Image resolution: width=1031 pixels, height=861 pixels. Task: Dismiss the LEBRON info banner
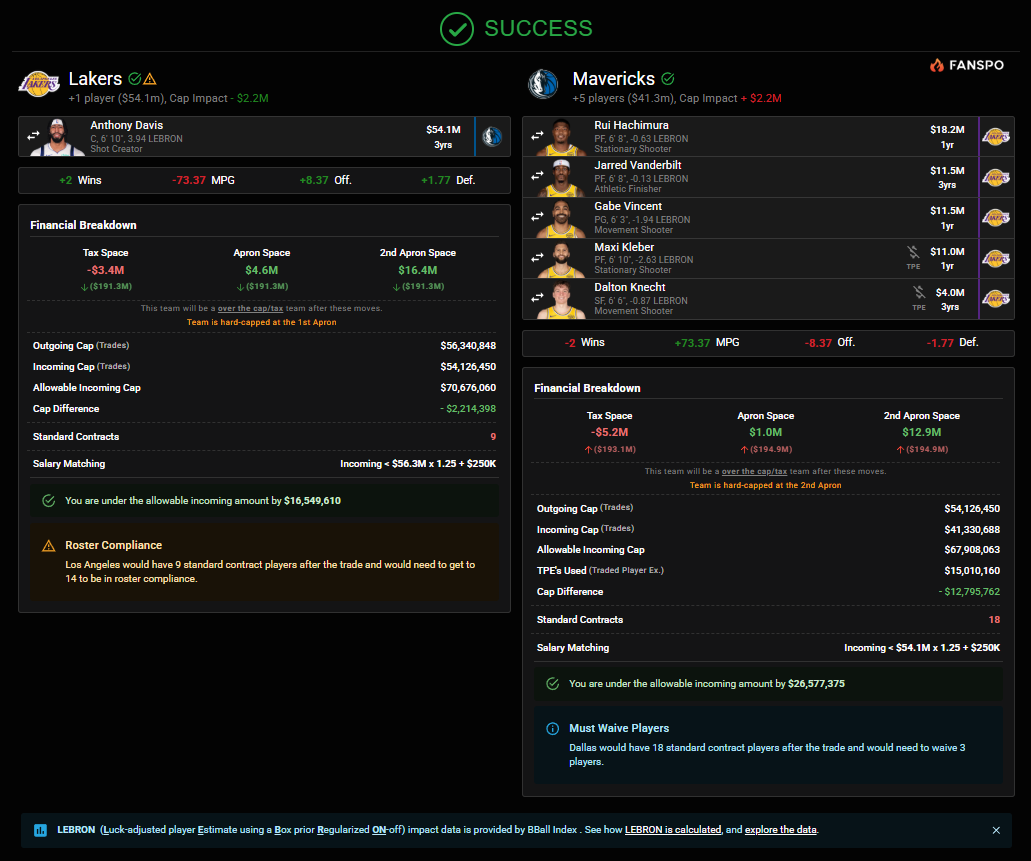(996, 830)
